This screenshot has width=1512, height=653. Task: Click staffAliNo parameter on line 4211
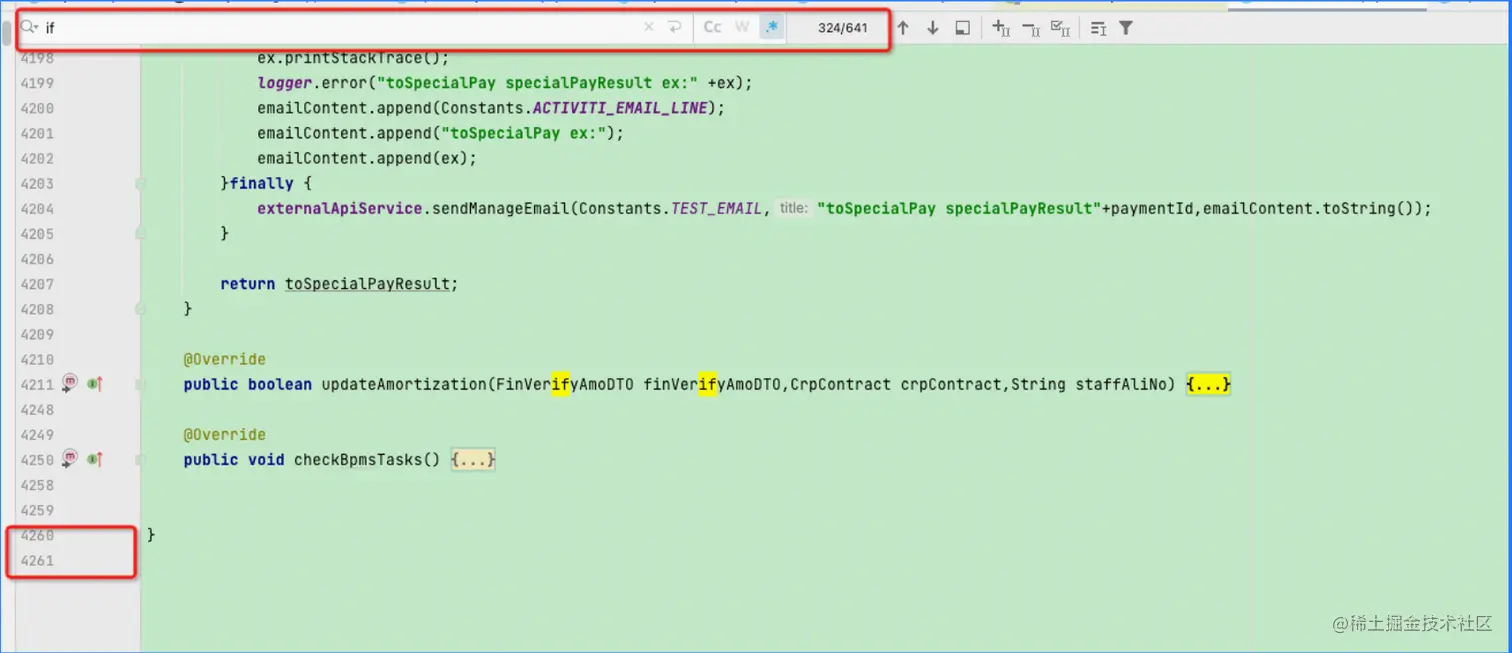point(1120,384)
